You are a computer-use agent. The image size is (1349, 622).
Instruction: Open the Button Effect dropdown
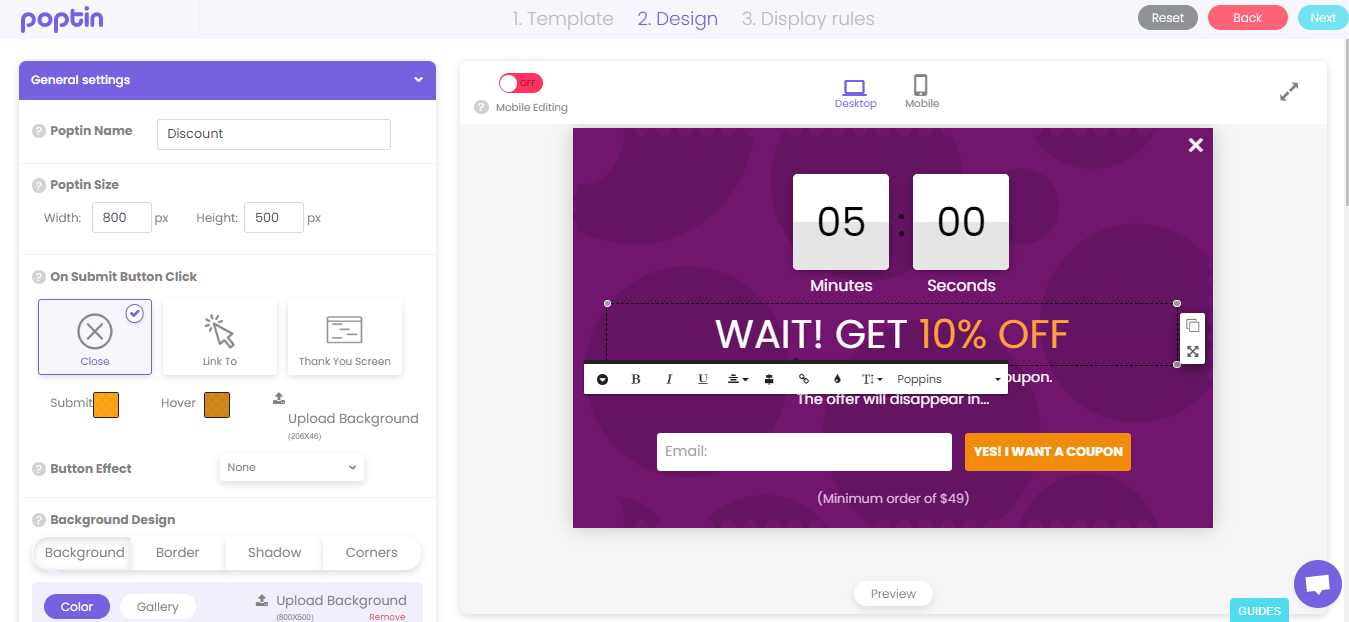tap(291, 467)
